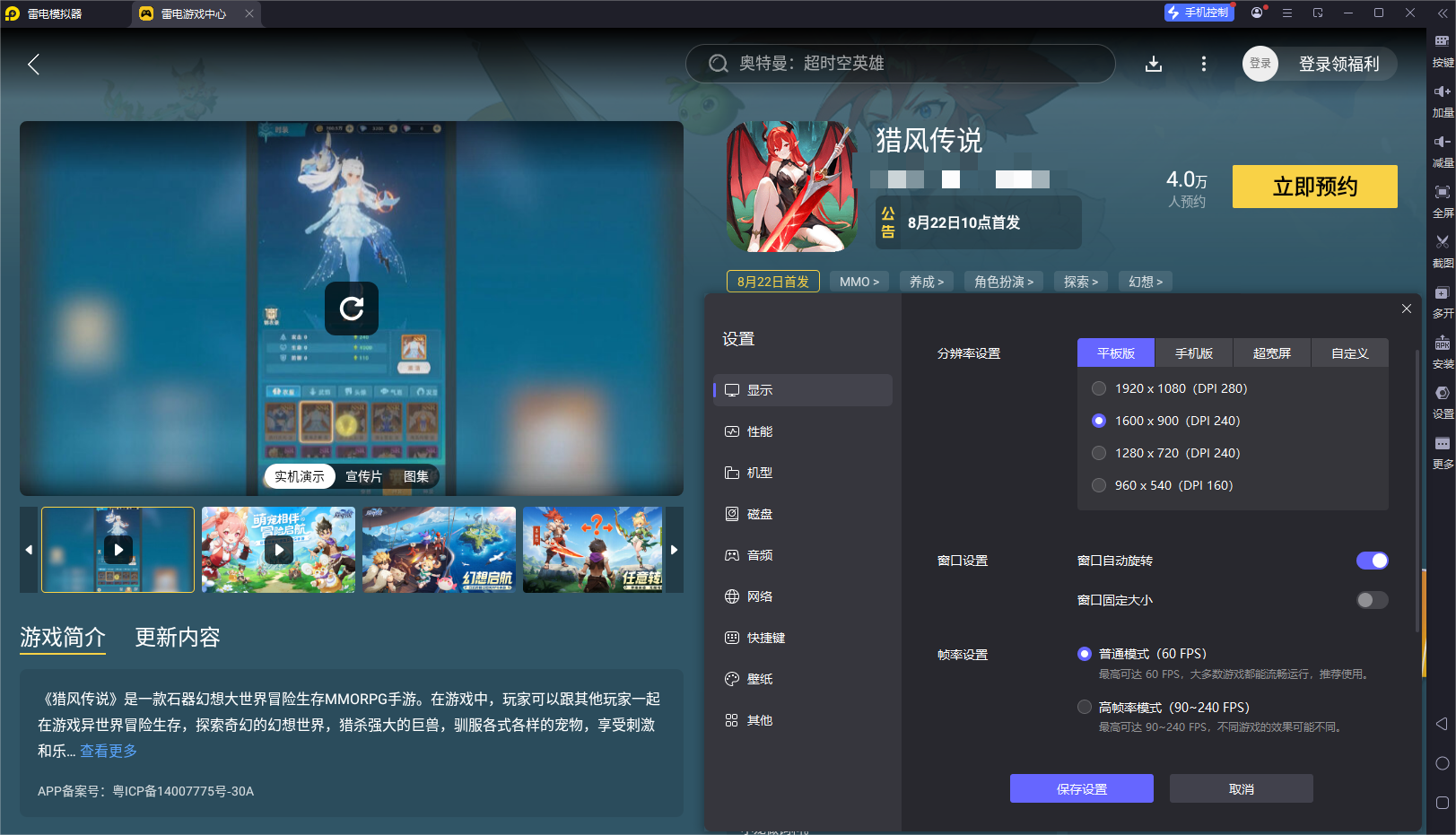Image resolution: width=1456 pixels, height=835 pixels.
Task: Open 机型 settings section
Action: (803, 473)
